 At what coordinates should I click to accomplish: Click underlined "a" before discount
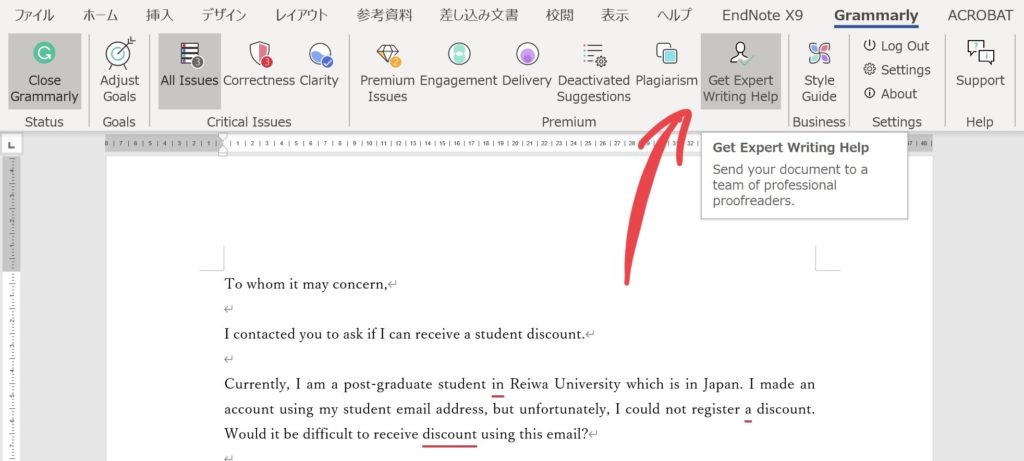[x=748, y=409]
